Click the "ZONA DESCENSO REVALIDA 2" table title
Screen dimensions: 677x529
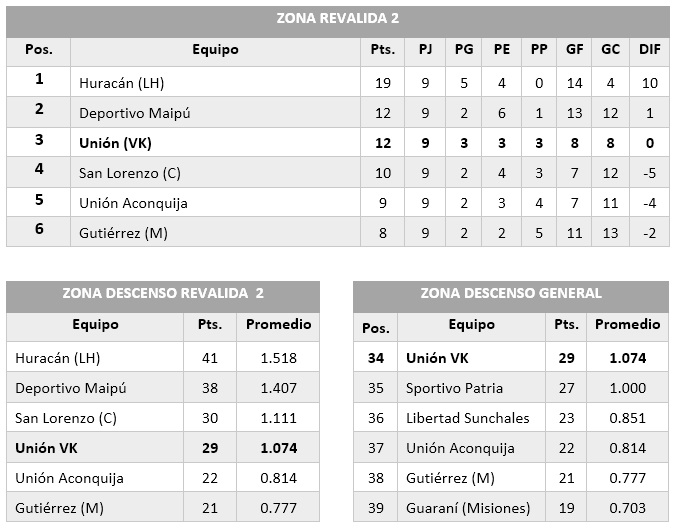(x=164, y=294)
